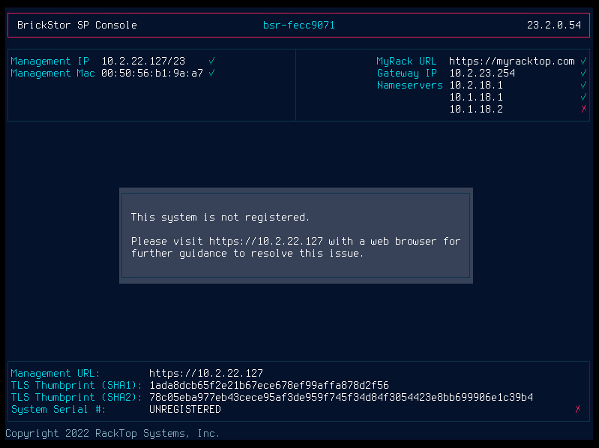Click the BrickStor SP Console title
The image size is (599, 448).
click(77, 25)
